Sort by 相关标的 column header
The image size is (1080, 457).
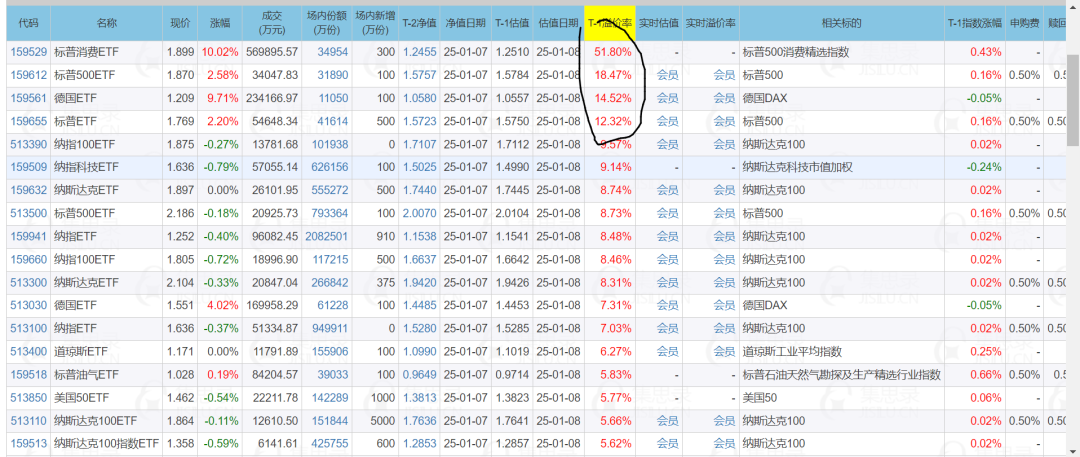click(x=842, y=23)
